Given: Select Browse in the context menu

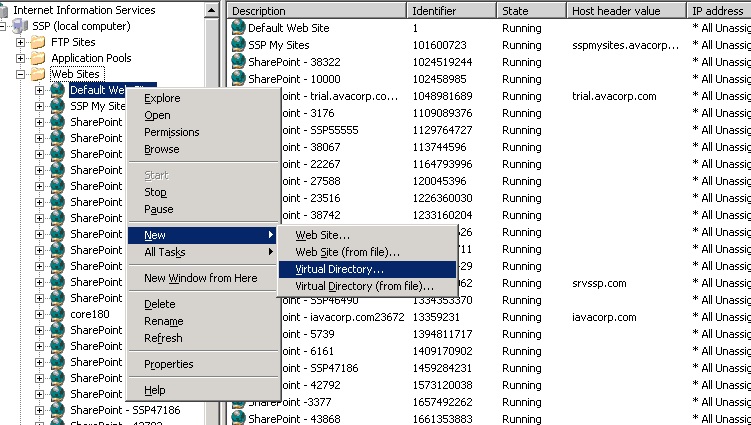Looking at the screenshot, I should click(x=204, y=149).
